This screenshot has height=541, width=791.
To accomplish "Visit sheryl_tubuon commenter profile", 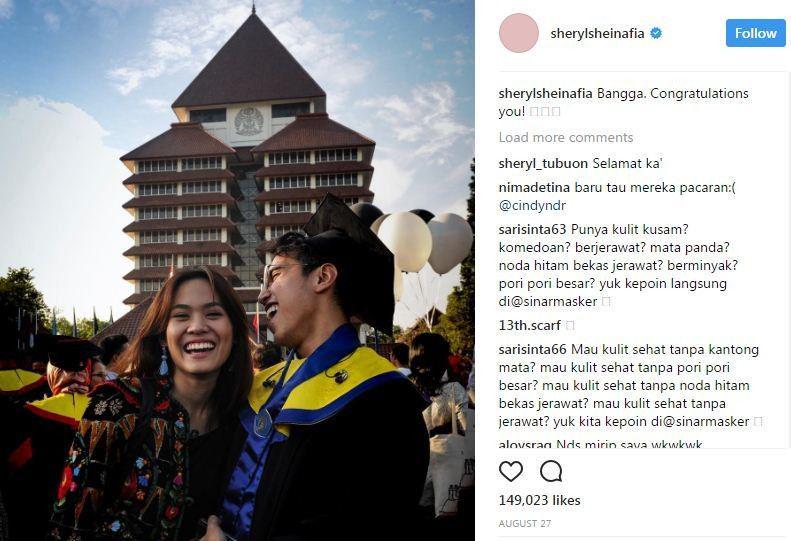I will pyautogui.click(x=543, y=164).
